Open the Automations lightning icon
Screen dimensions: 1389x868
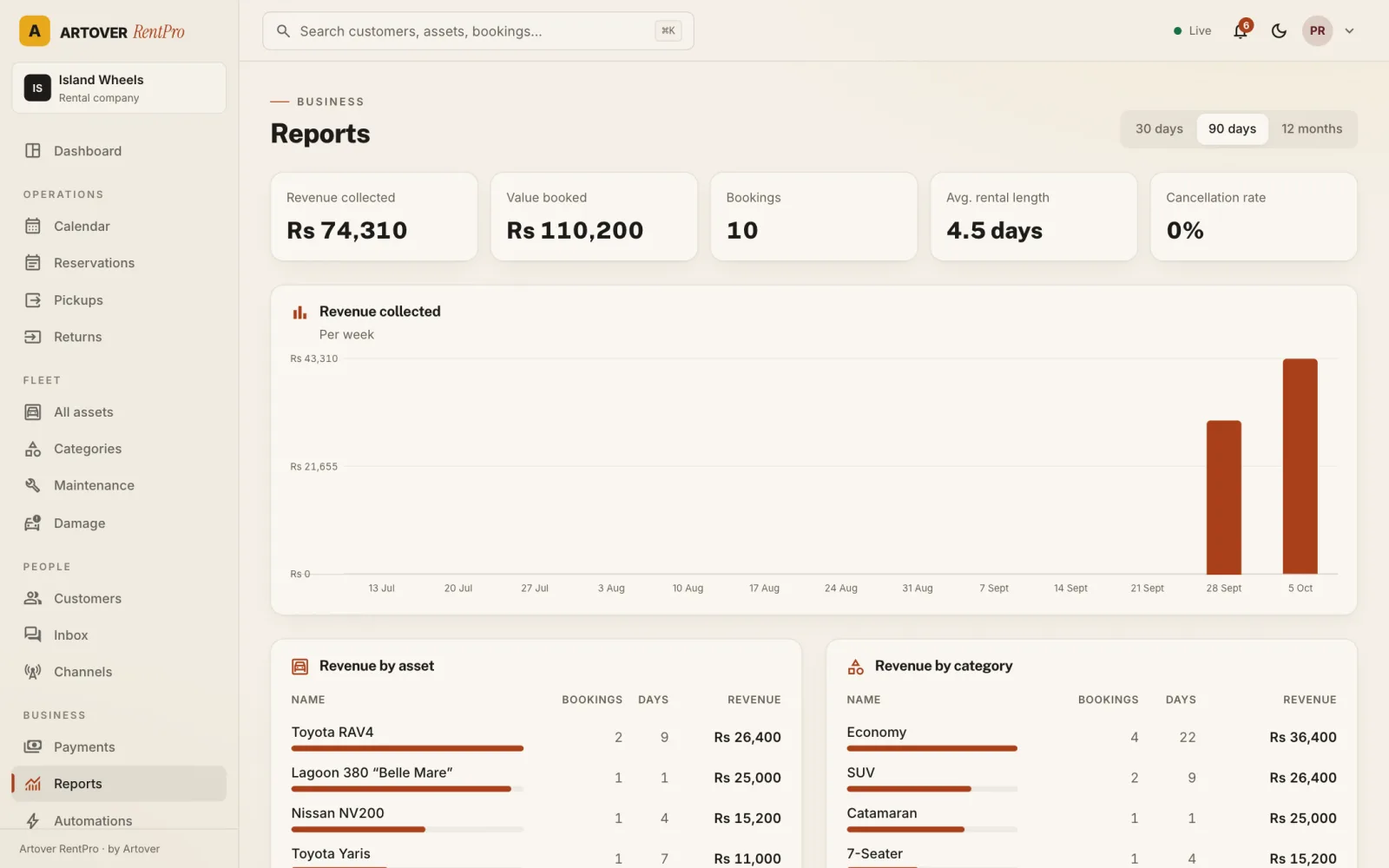pos(33,820)
